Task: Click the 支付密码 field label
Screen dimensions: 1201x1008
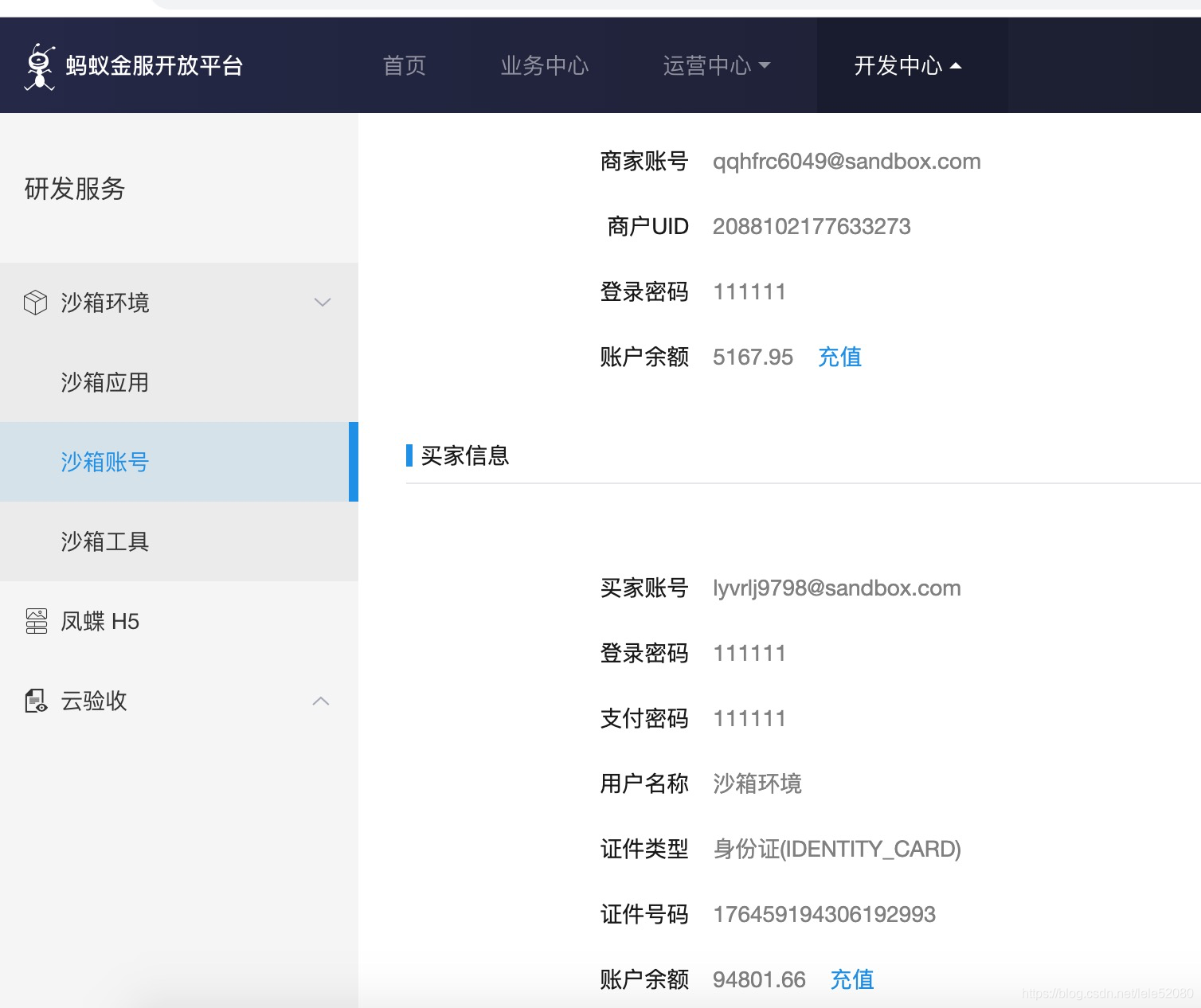Action: pyautogui.click(x=644, y=718)
